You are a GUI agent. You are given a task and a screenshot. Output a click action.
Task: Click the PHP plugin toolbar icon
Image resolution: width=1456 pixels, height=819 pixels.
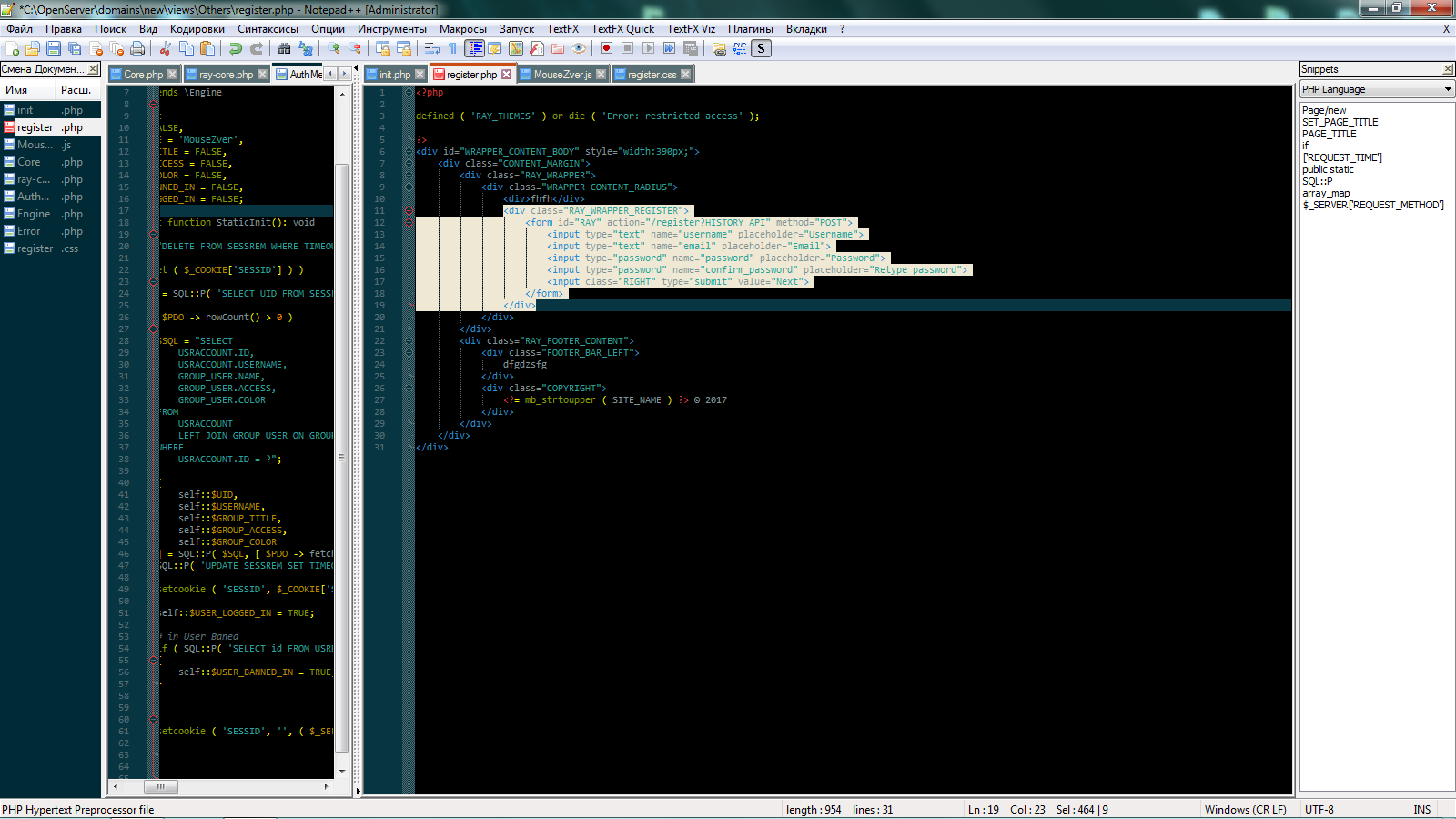740,48
